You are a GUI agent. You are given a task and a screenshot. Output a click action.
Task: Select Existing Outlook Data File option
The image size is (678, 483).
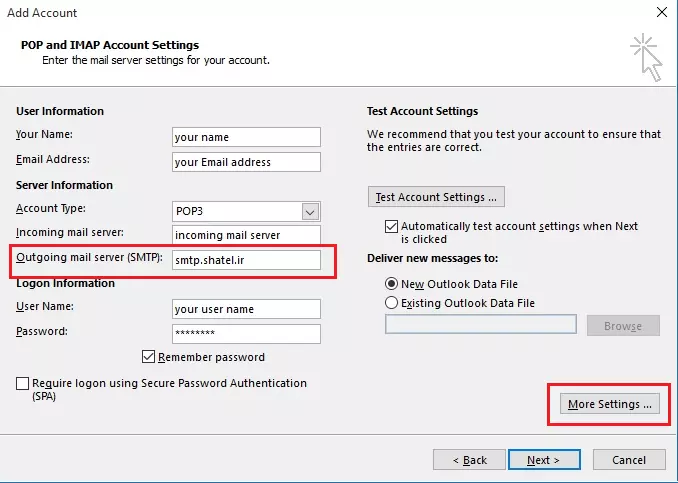pos(391,303)
